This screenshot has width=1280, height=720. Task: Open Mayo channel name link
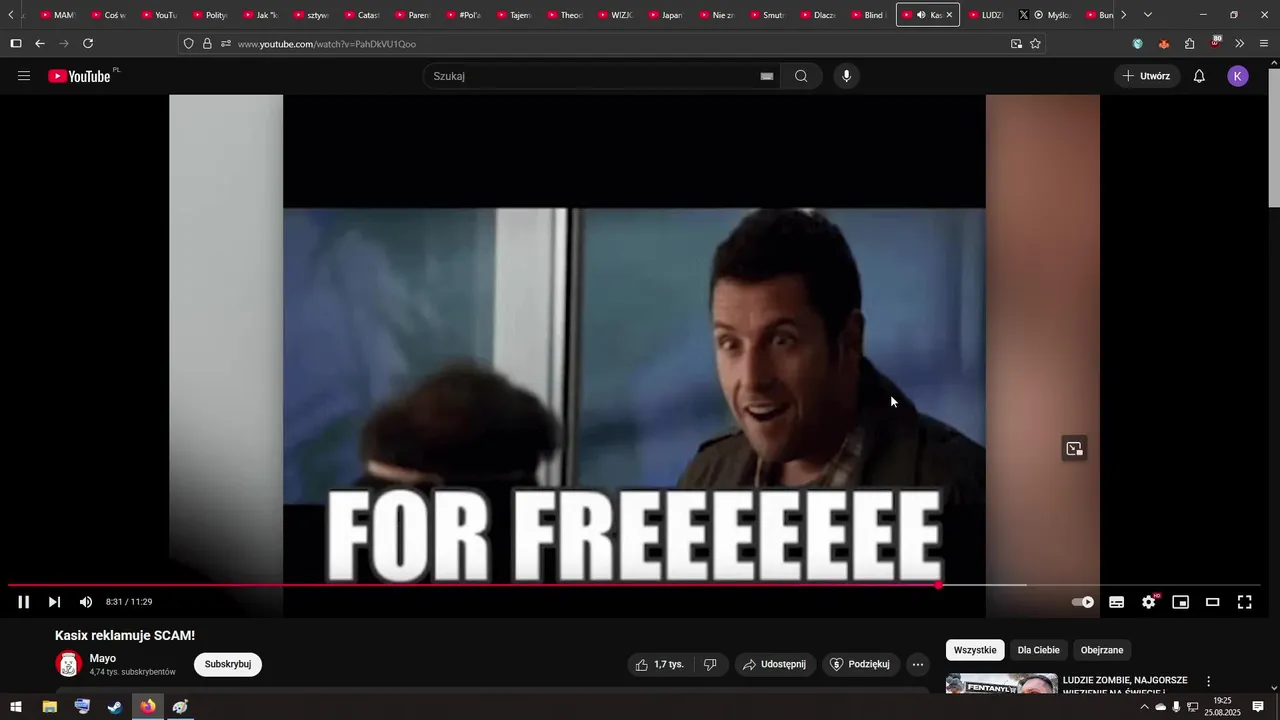(103, 658)
